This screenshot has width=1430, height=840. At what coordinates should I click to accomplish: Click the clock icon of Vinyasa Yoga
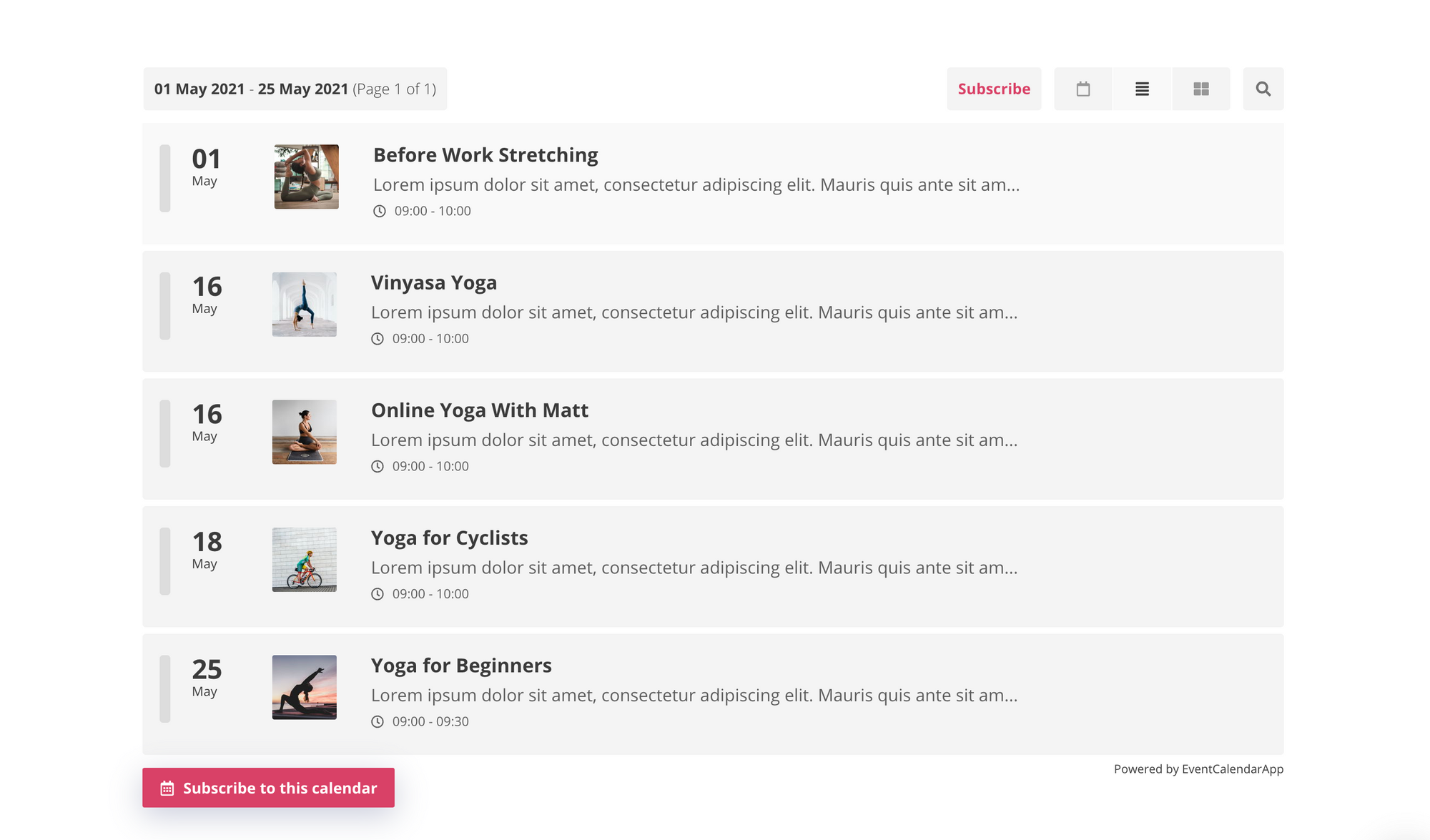tap(378, 339)
